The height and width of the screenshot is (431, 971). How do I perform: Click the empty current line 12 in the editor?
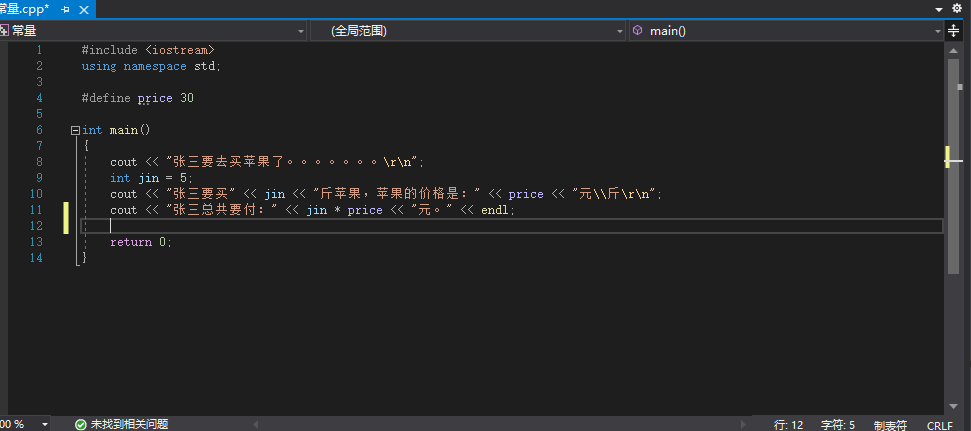click(x=512, y=226)
